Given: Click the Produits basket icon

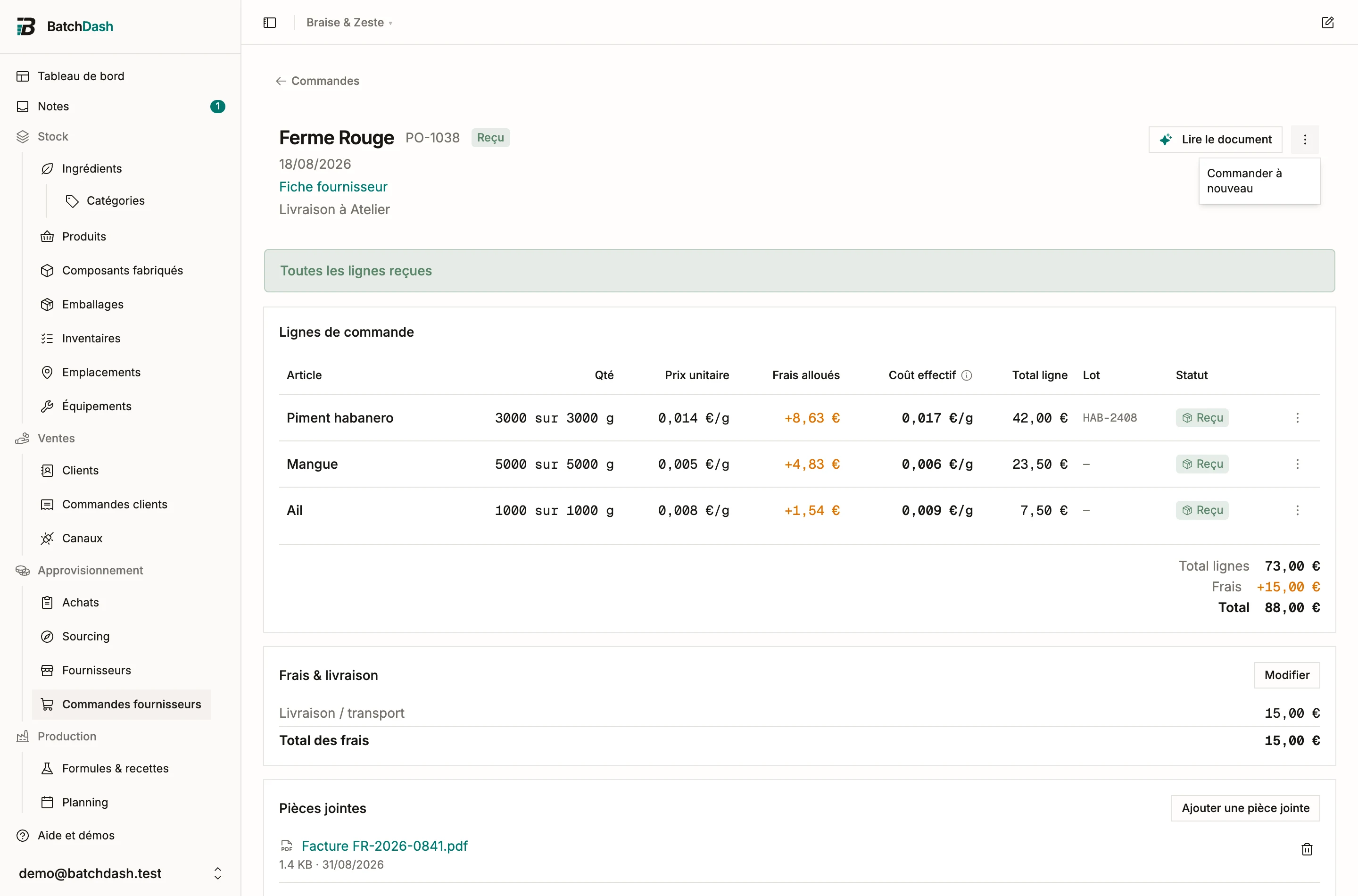Looking at the screenshot, I should click(48, 237).
